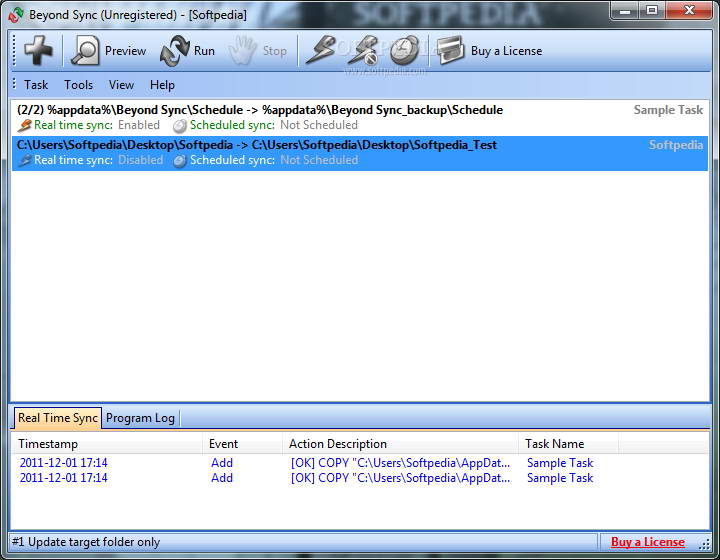
Task: Click the Preview magnifier icon
Action: click(x=85, y=50)
